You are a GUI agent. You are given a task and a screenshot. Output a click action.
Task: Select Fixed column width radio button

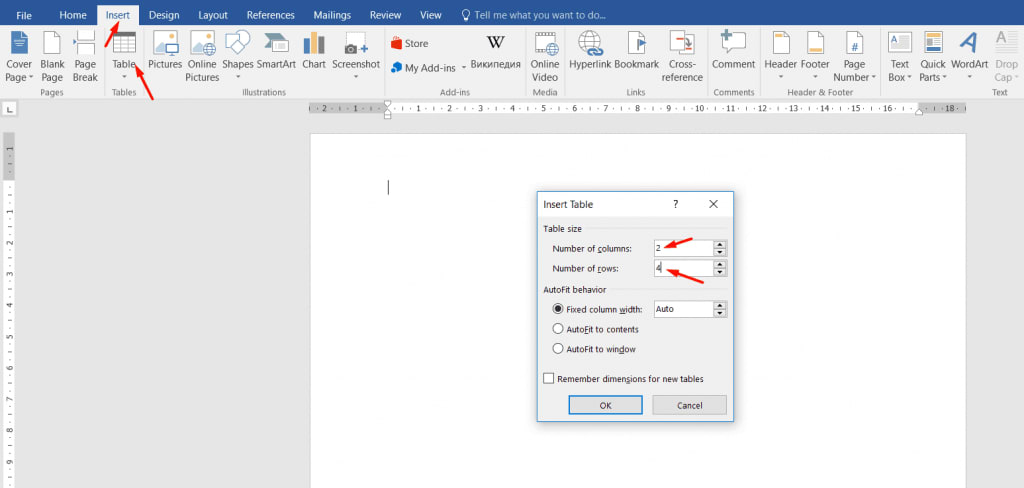click(558, 309)
